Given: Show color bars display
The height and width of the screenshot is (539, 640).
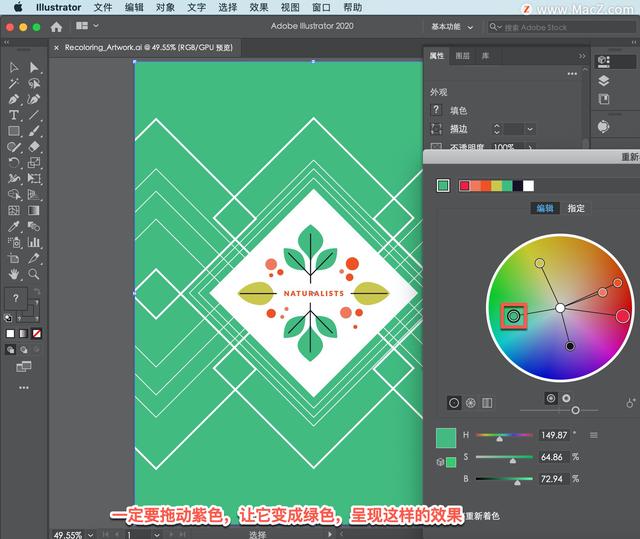Looking at the screenshot, I should (x=487, y=403).
